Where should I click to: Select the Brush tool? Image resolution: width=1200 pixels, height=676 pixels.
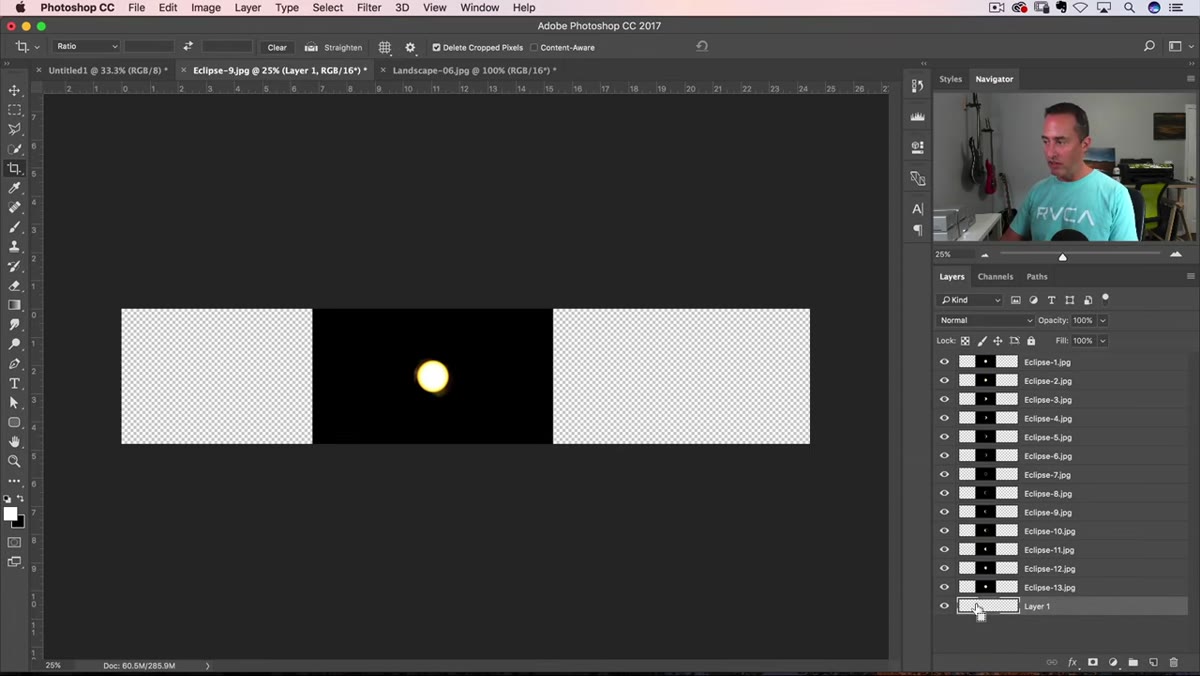(x=14, y=227)
